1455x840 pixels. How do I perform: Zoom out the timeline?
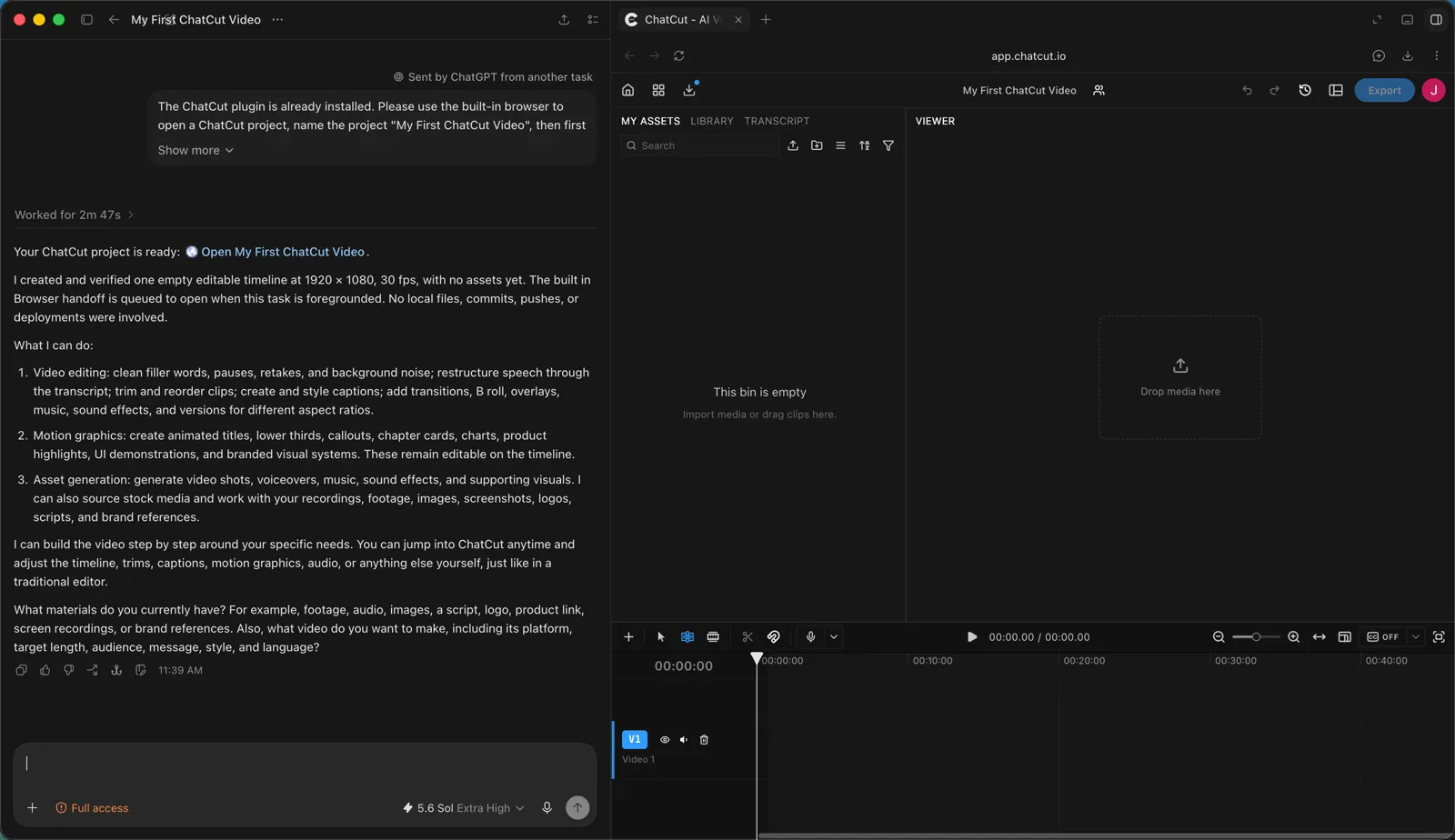coord(1219,637)
